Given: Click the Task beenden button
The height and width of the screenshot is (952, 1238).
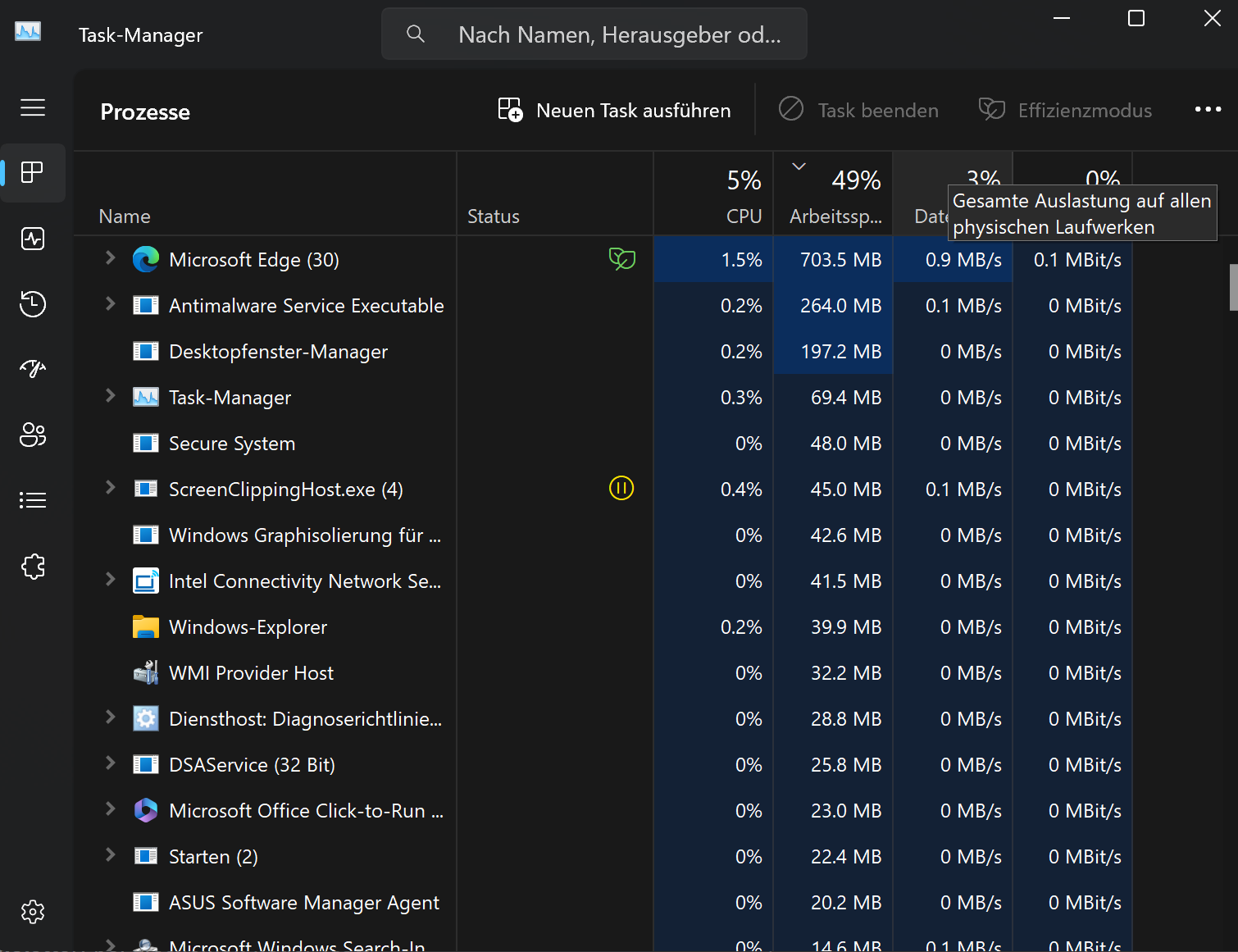Looking at the screenshot, I should [x=858, y=110].
